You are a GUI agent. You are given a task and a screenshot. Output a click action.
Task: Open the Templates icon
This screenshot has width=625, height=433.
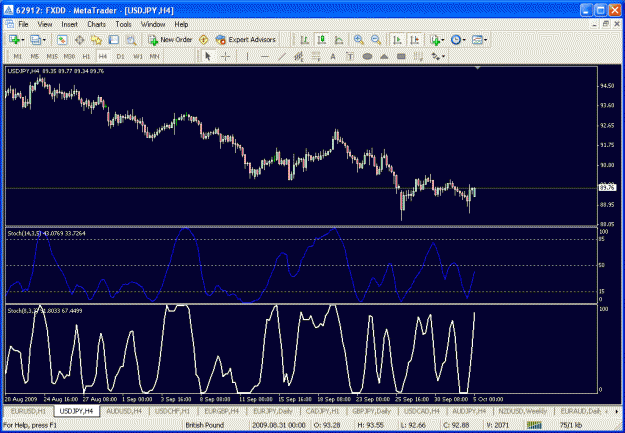[477, 40]
